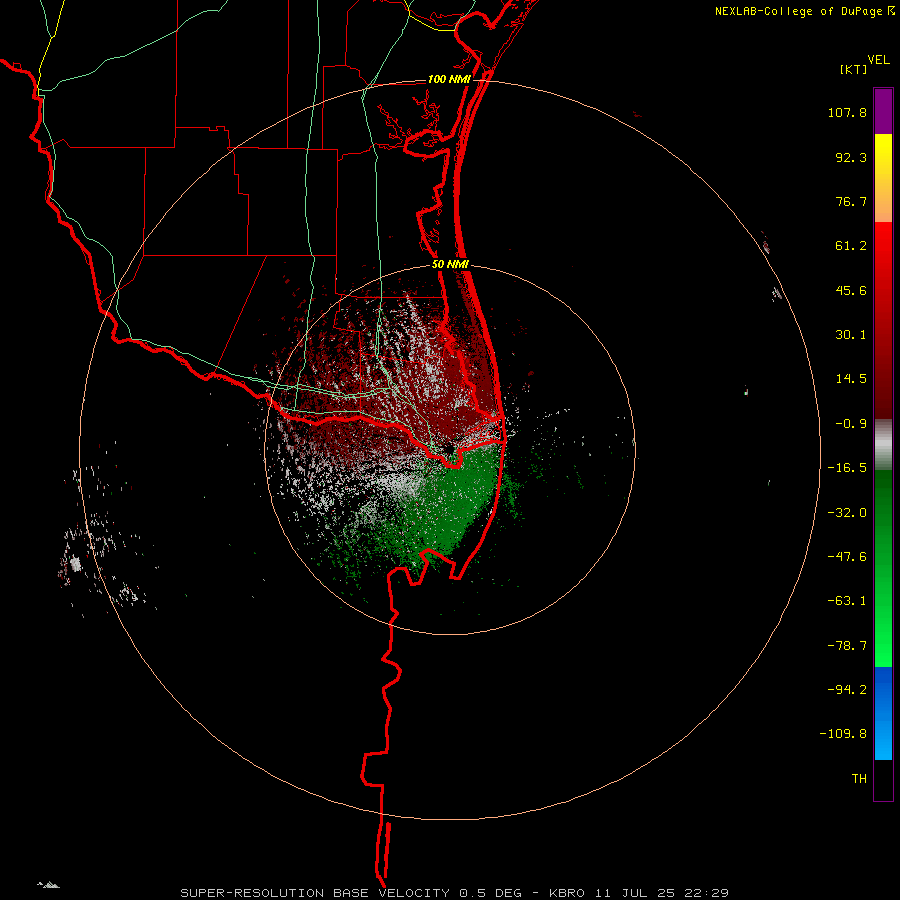Image resolution: width=900 pixels, height=900 pixels.
Task: Click the 92.3 legend value
Action: point(851,157)
